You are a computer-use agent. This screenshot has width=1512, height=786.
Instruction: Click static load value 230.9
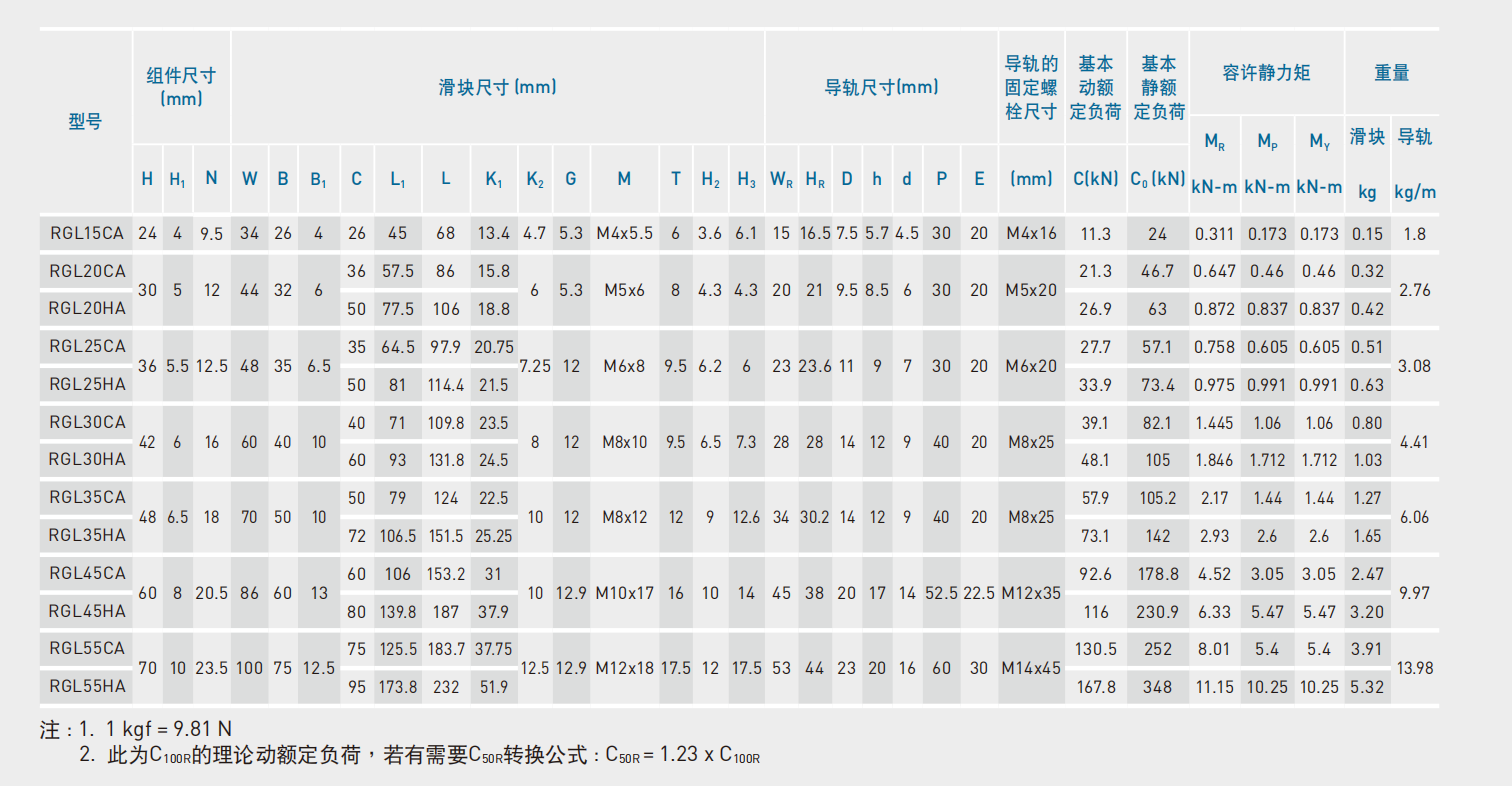click(1158, 612)
